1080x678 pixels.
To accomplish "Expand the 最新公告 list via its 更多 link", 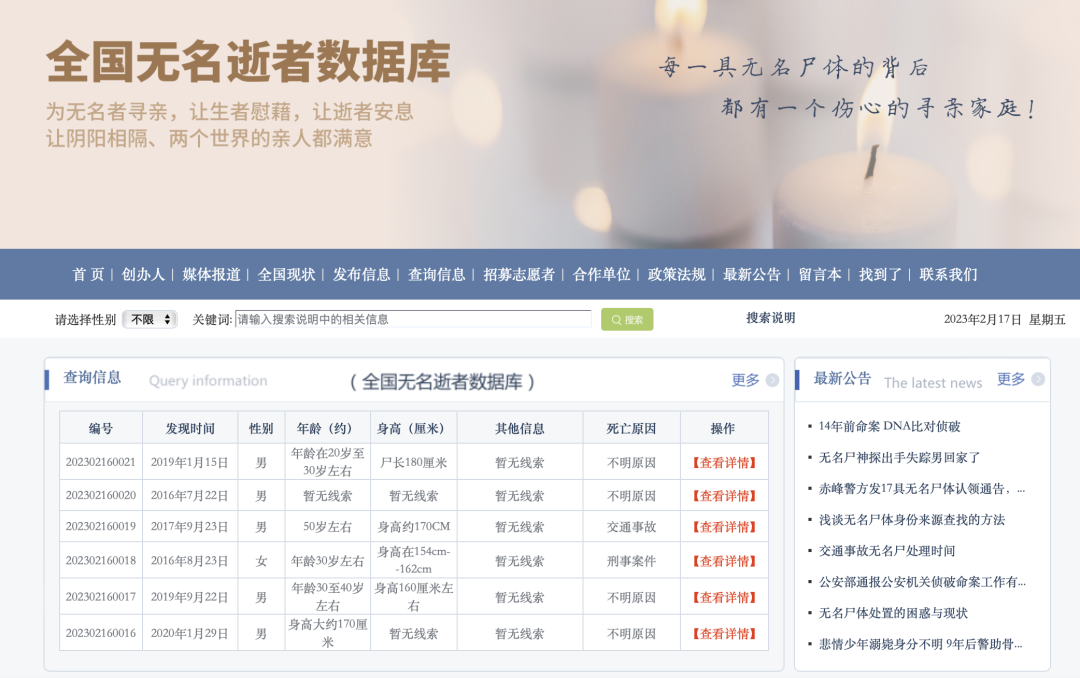I will [1012, 380].
